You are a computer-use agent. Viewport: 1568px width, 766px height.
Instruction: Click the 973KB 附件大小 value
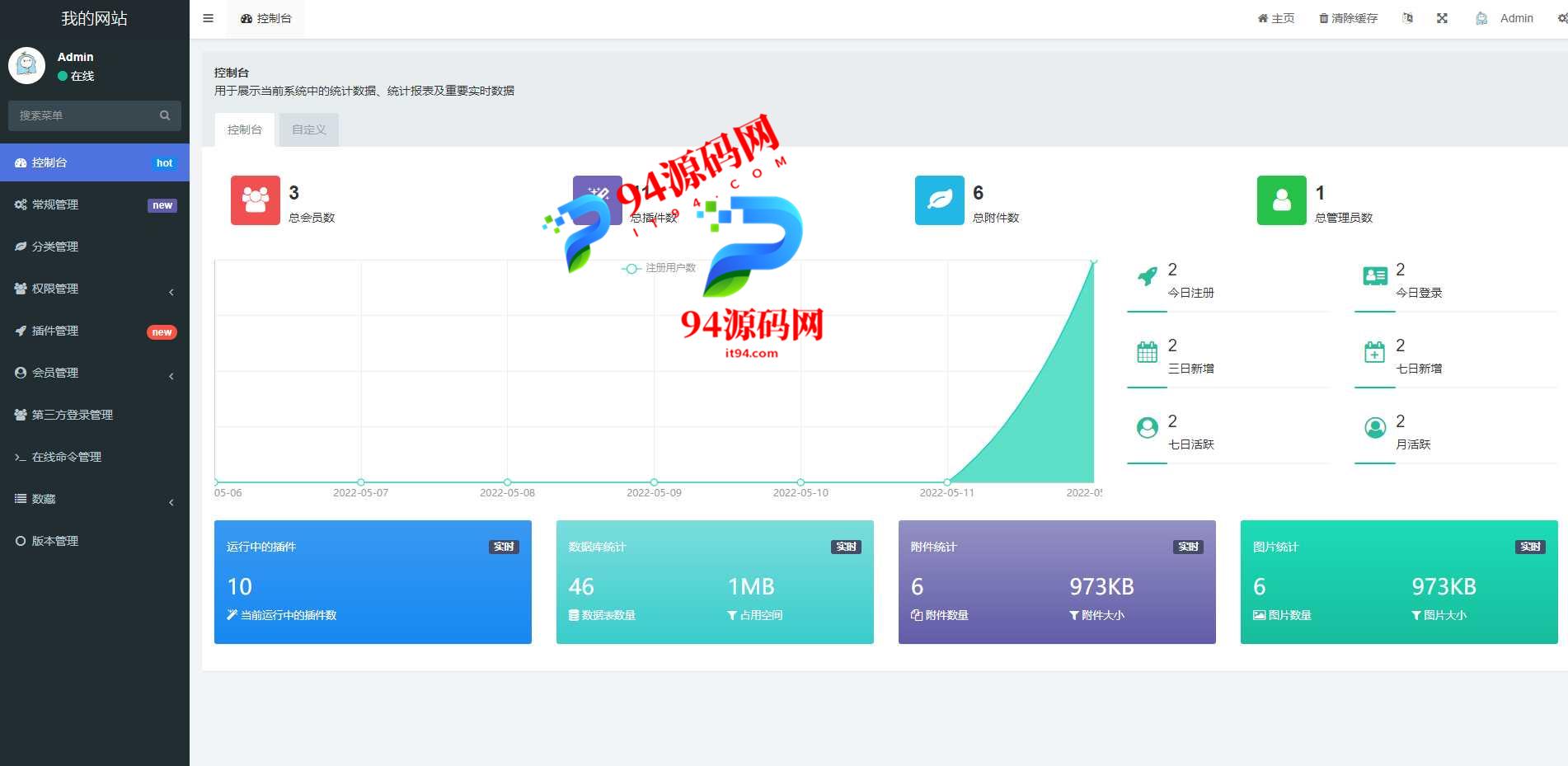(x=1102, y=587)
